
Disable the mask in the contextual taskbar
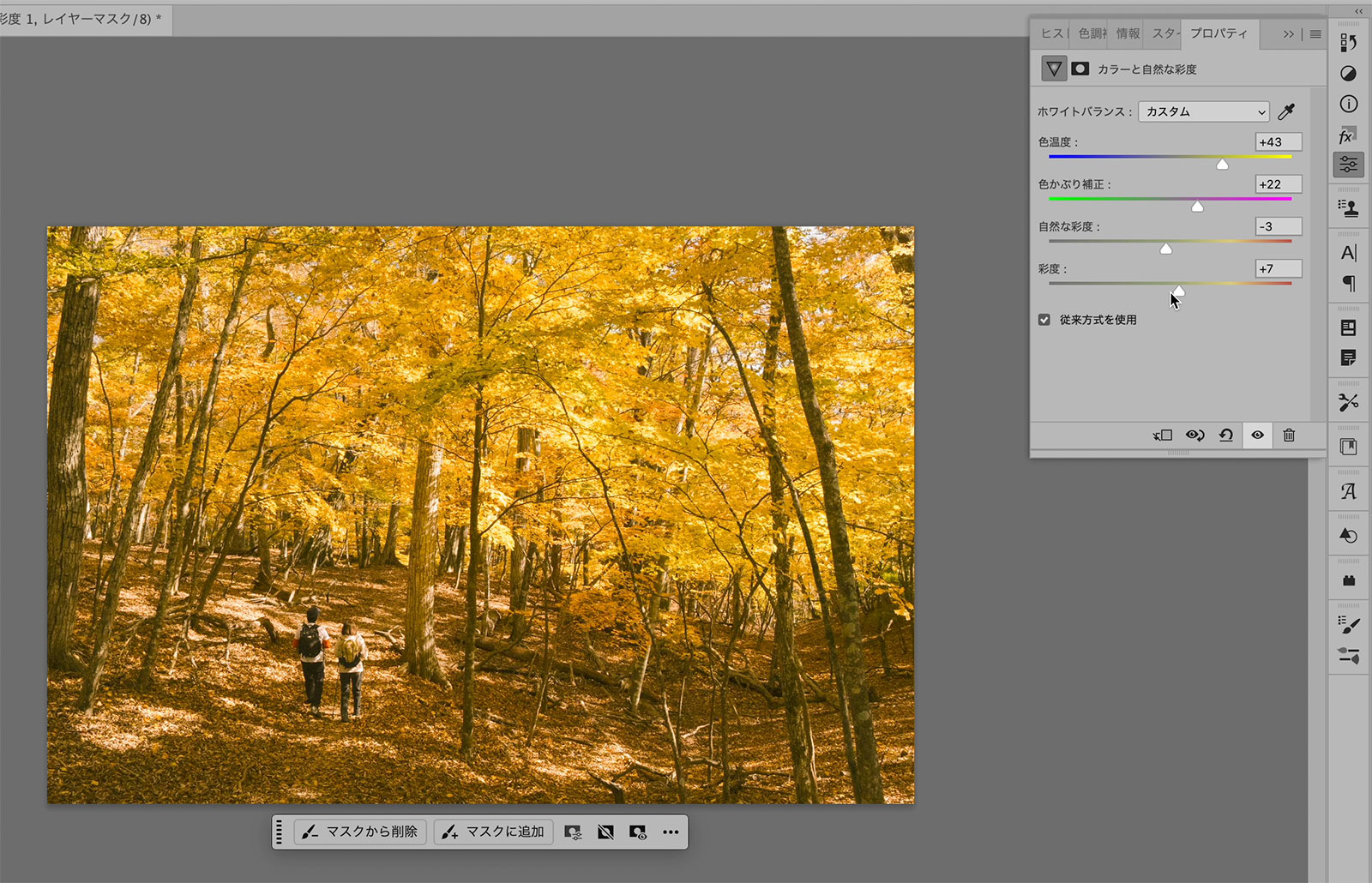[x=605, y=832]
